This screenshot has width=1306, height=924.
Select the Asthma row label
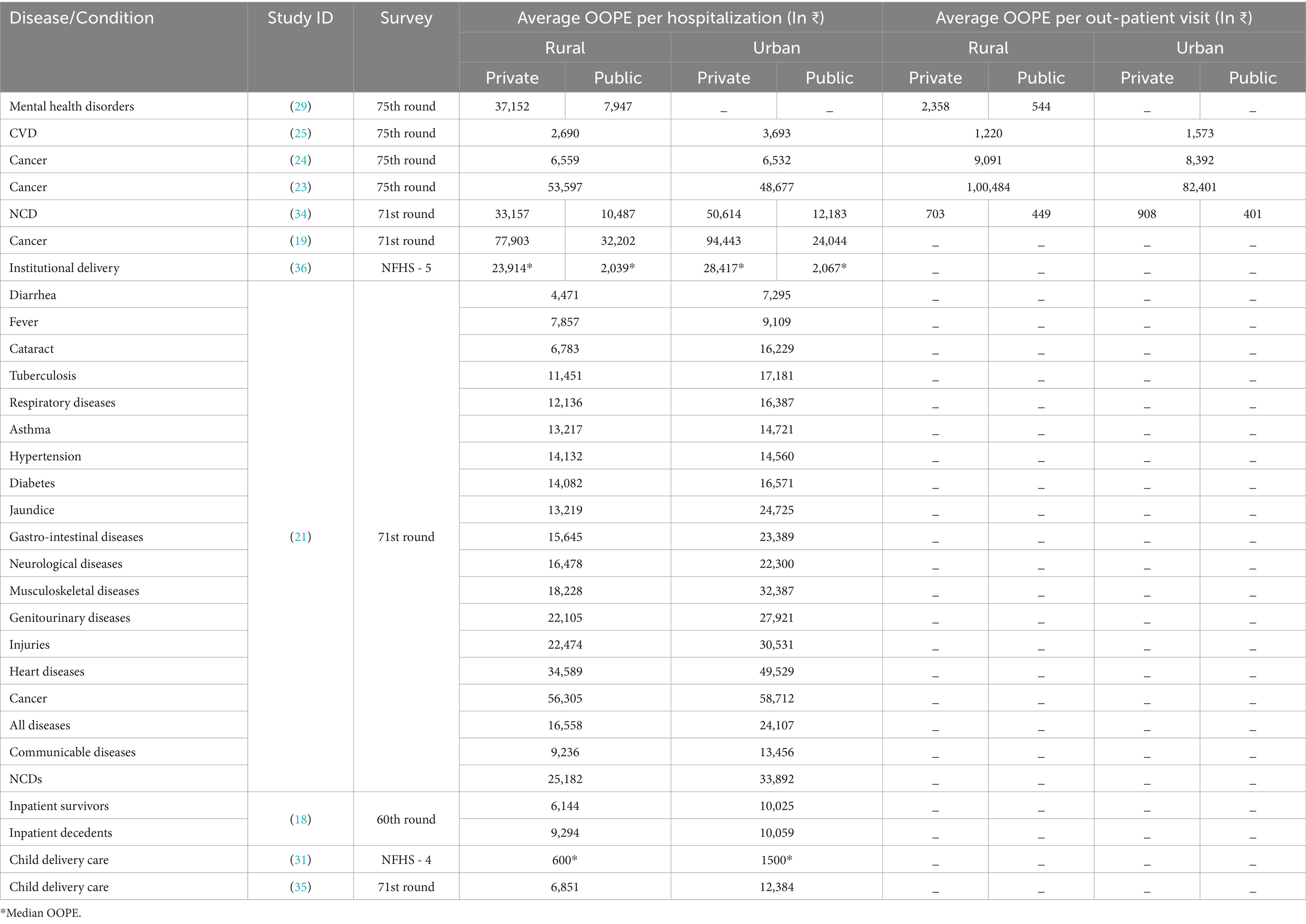click(29, 429)
